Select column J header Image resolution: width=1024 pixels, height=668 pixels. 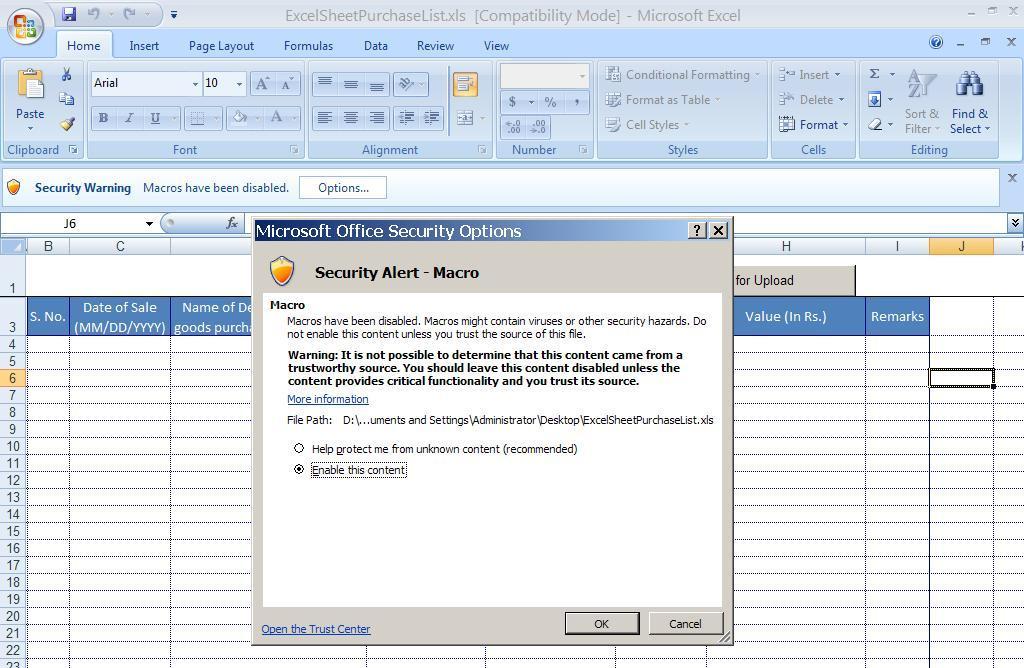(x=961, y=246)
